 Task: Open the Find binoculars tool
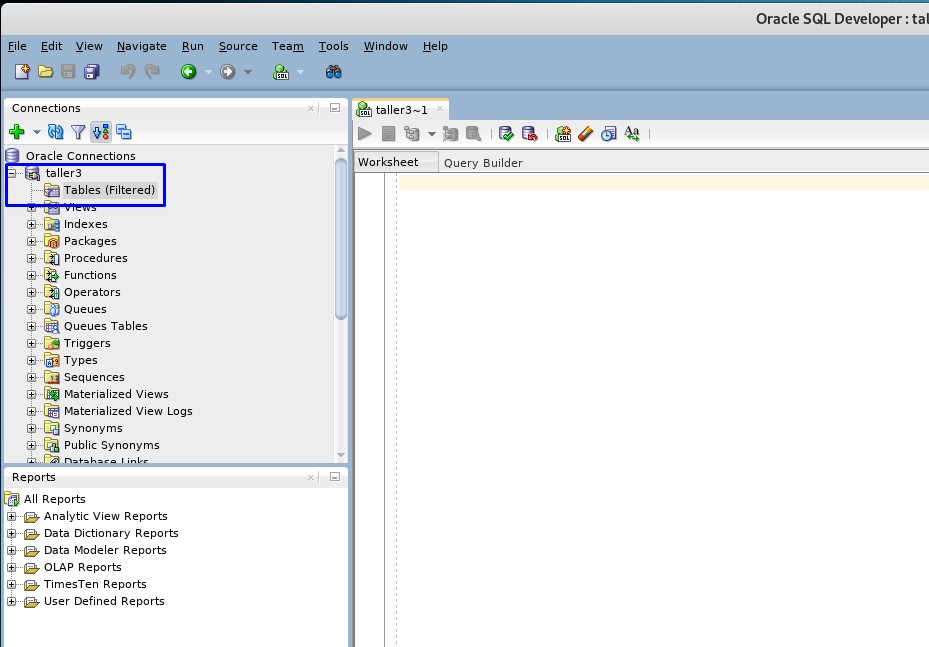click(334, 71)
